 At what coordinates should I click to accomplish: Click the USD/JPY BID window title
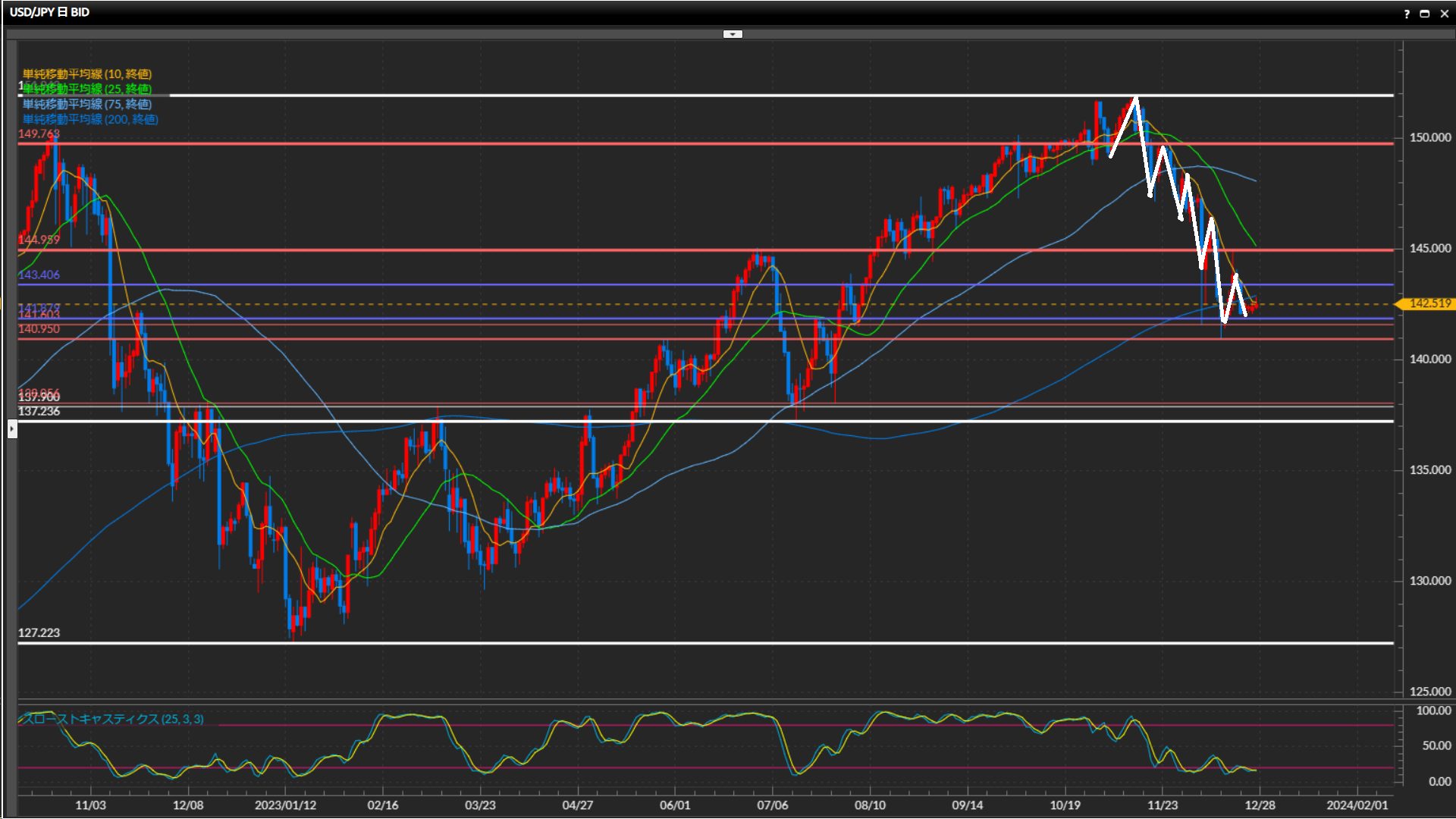point(50,12)
